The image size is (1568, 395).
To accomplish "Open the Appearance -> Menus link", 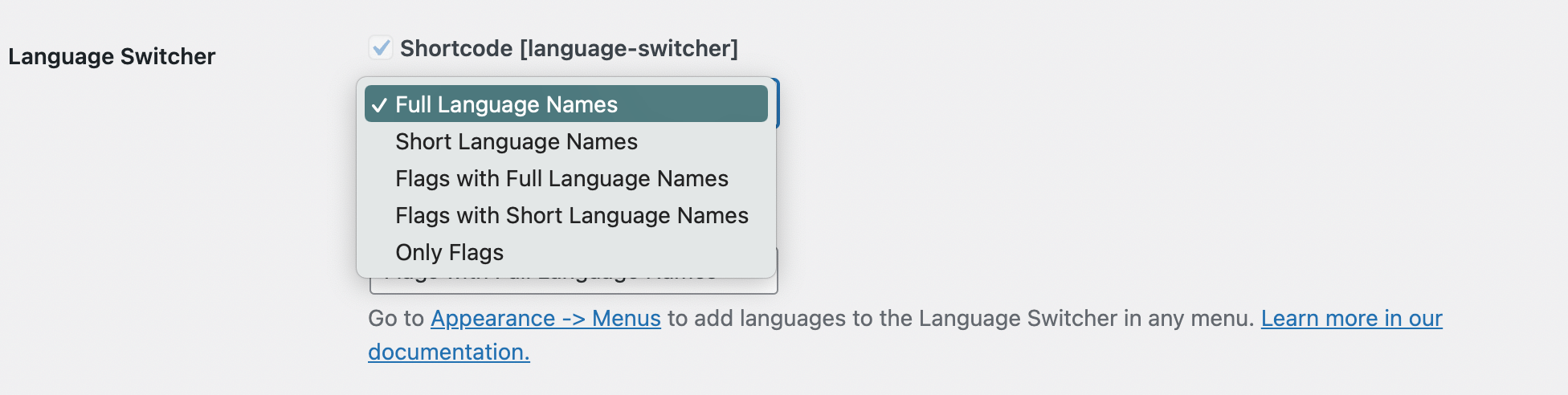I will coord(545,319).
